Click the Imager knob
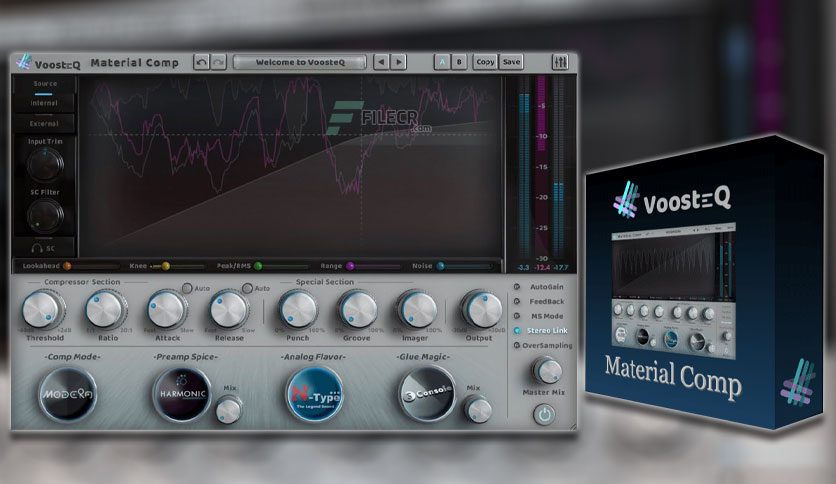This screenshot has width=836, height=484. pos(417,310)
